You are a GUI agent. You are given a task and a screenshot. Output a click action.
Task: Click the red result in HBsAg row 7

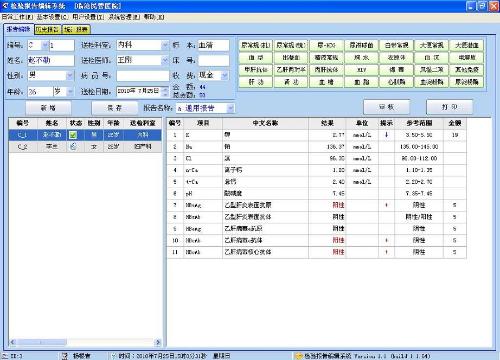click(338, 205)
